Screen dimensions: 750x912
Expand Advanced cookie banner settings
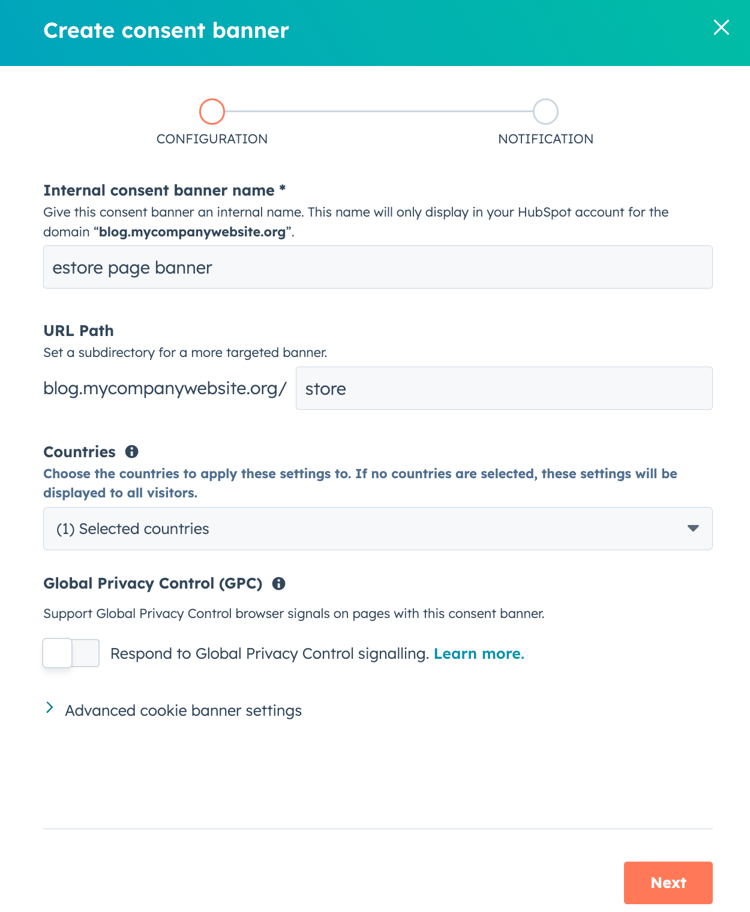[x=182, y=710]
